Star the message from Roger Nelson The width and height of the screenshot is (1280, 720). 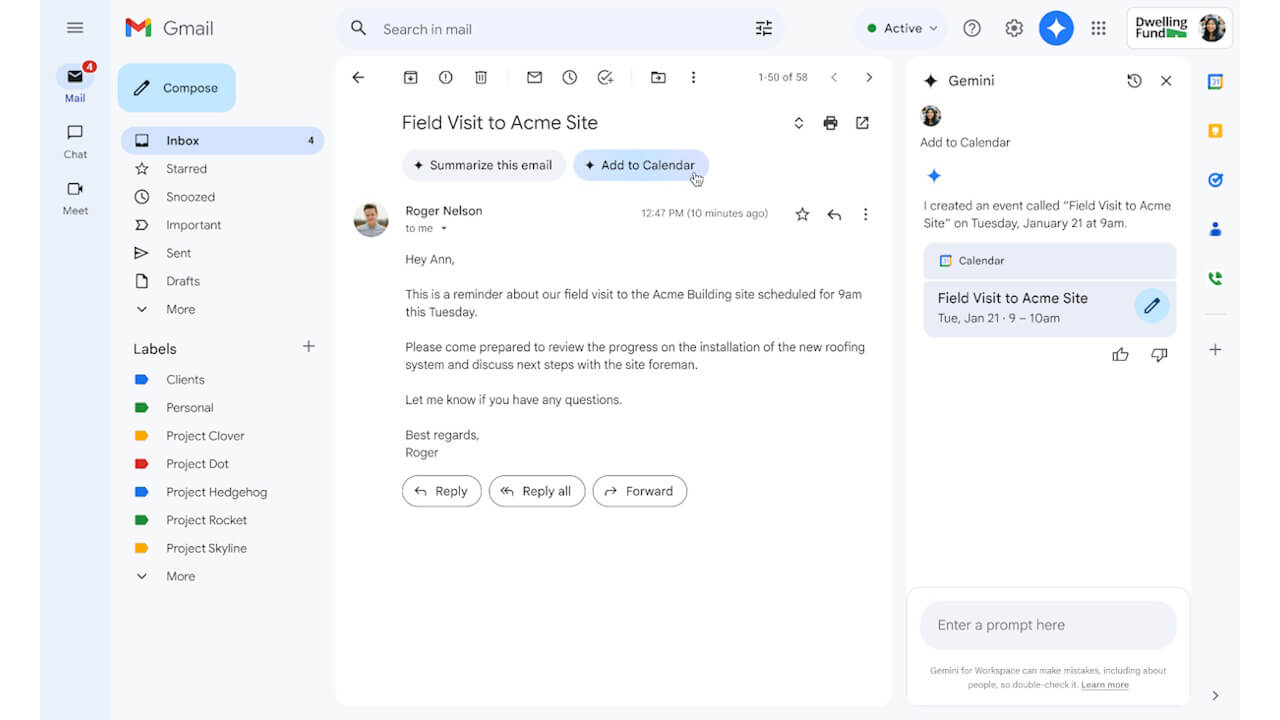click(x=801, y=213)
